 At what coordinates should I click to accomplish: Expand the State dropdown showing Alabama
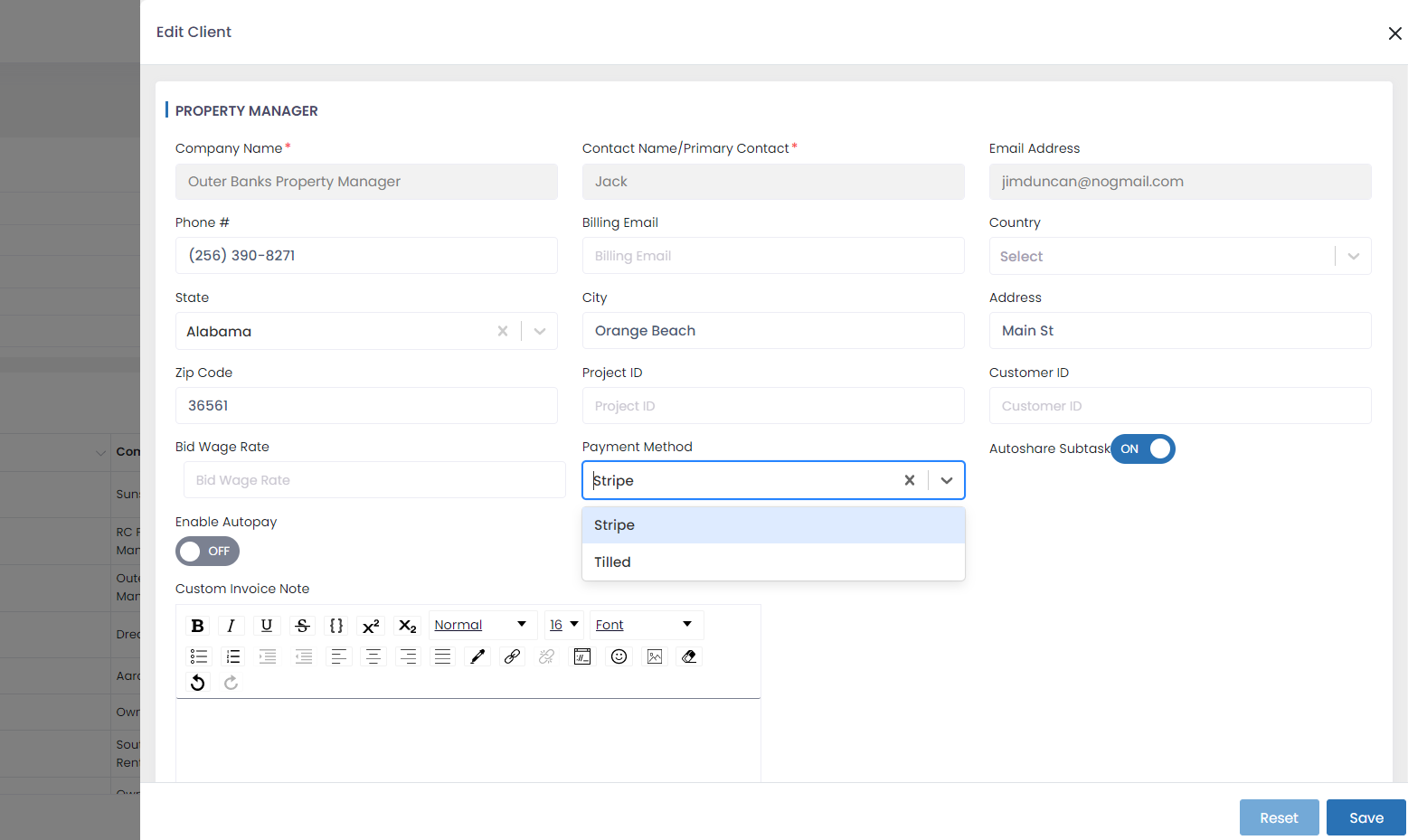tap(539, 331)
